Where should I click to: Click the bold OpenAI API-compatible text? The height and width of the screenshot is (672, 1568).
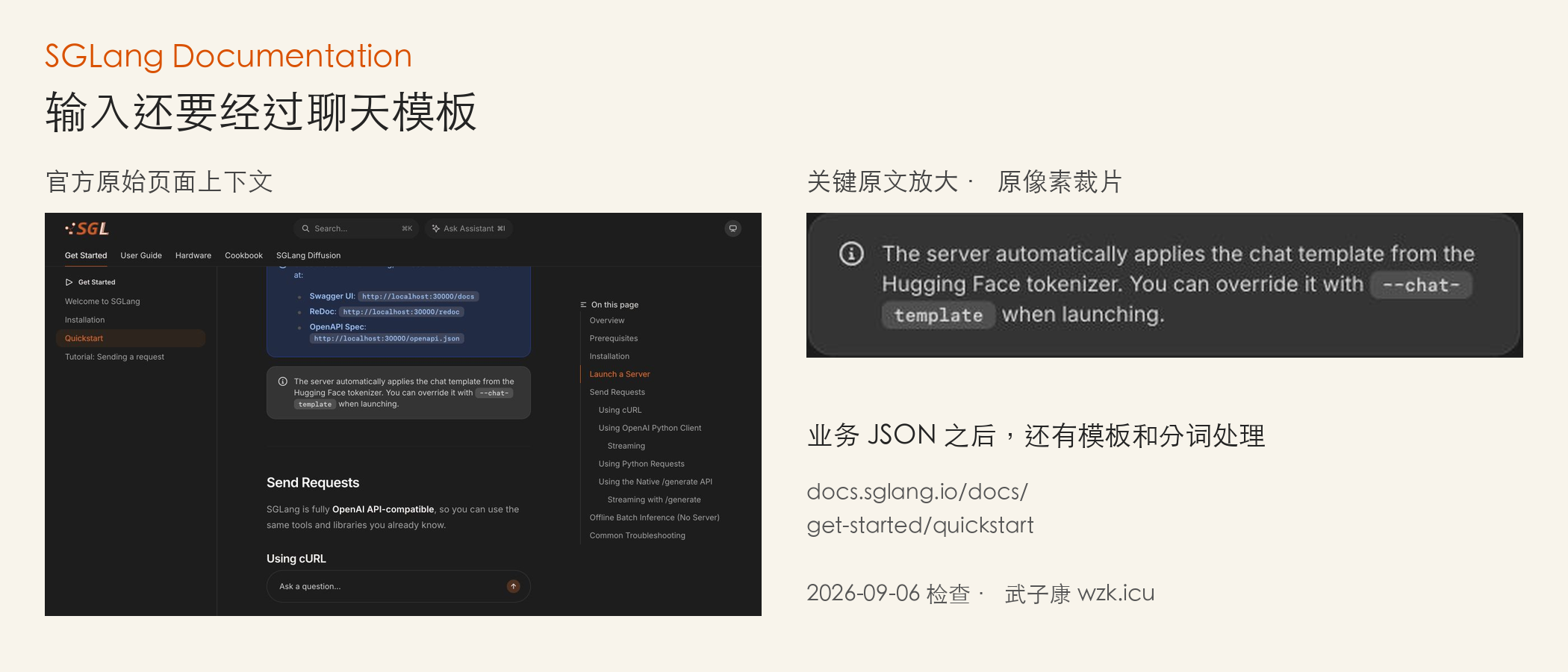tap(383, 509)
